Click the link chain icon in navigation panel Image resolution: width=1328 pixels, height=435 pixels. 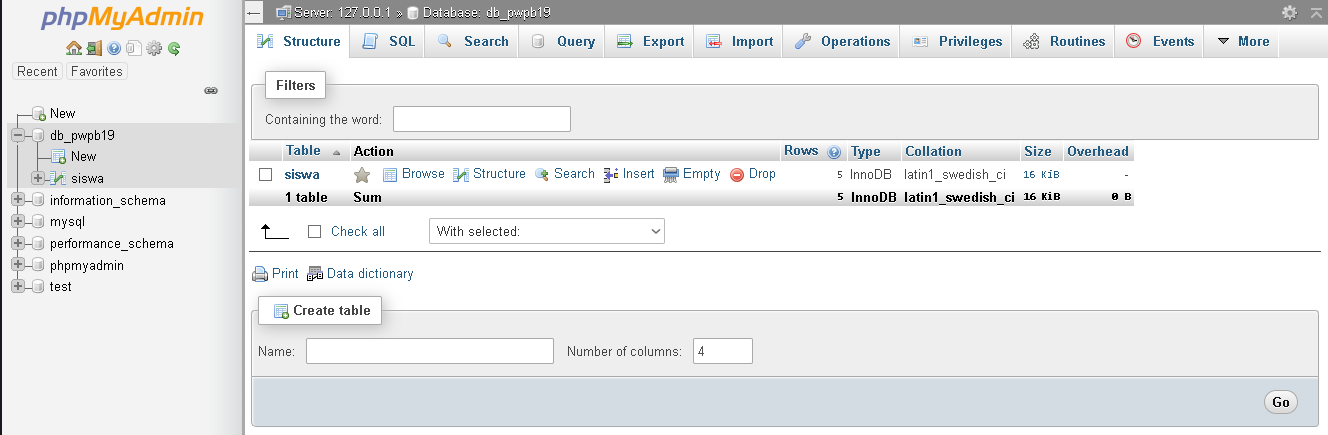(x=211, y=90)
